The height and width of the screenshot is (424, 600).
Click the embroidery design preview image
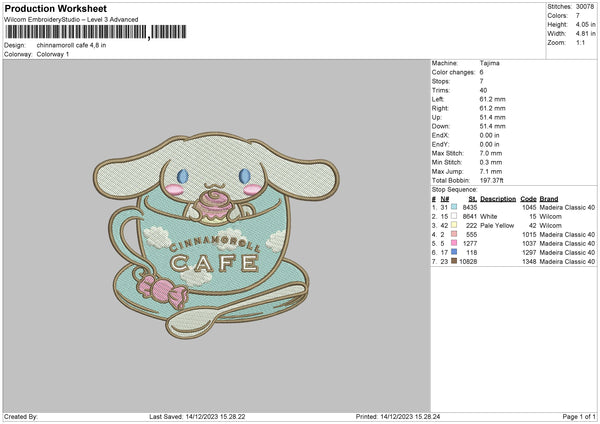(x=216, y=235)
